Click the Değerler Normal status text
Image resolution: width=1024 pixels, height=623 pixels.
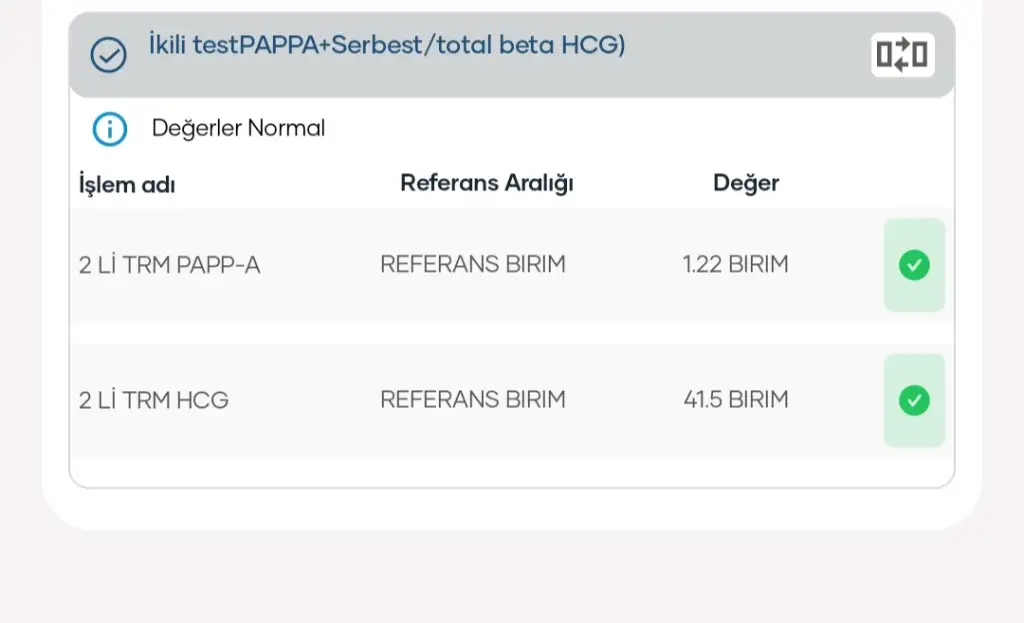(x=238, y=128)
